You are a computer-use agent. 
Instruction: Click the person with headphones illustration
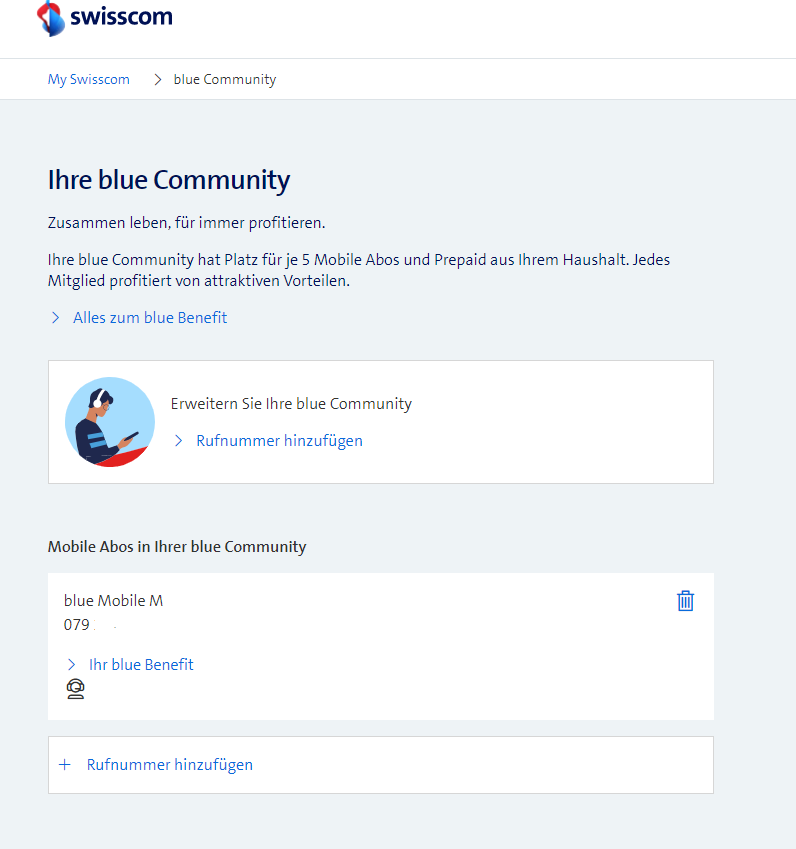point(110,422)
